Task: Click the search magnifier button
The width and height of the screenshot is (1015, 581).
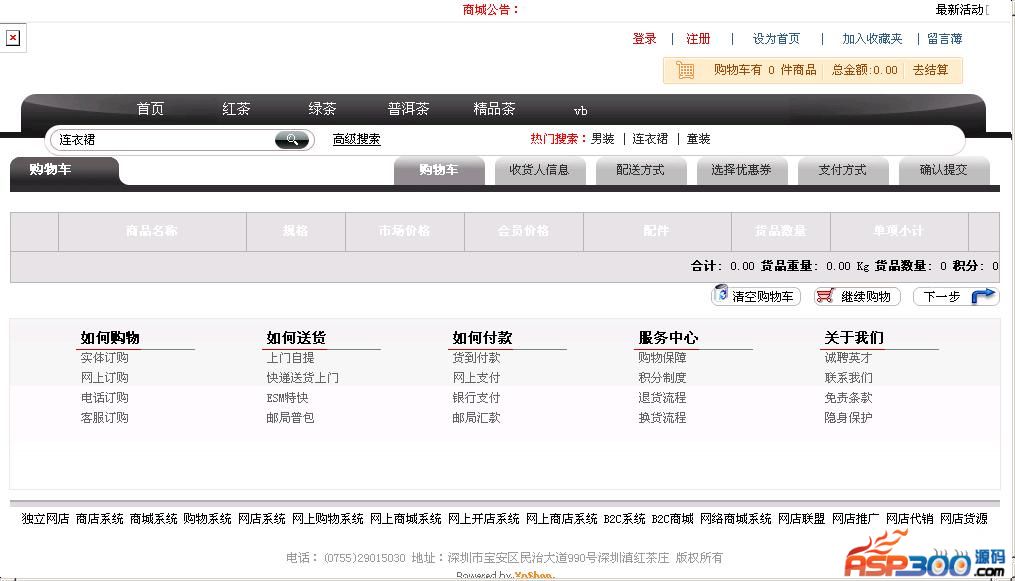Action: coord(292,139)
